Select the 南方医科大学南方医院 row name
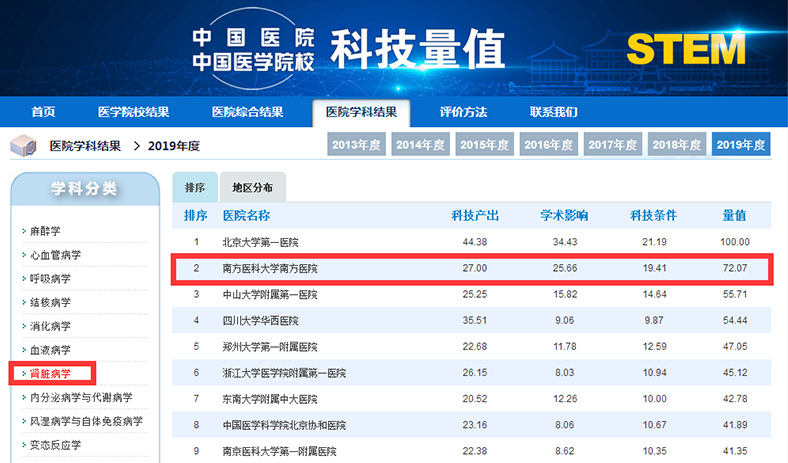Image resolution: width=788 pixels, height=463 pixels. pyautogui.click(x=270, y=268)
